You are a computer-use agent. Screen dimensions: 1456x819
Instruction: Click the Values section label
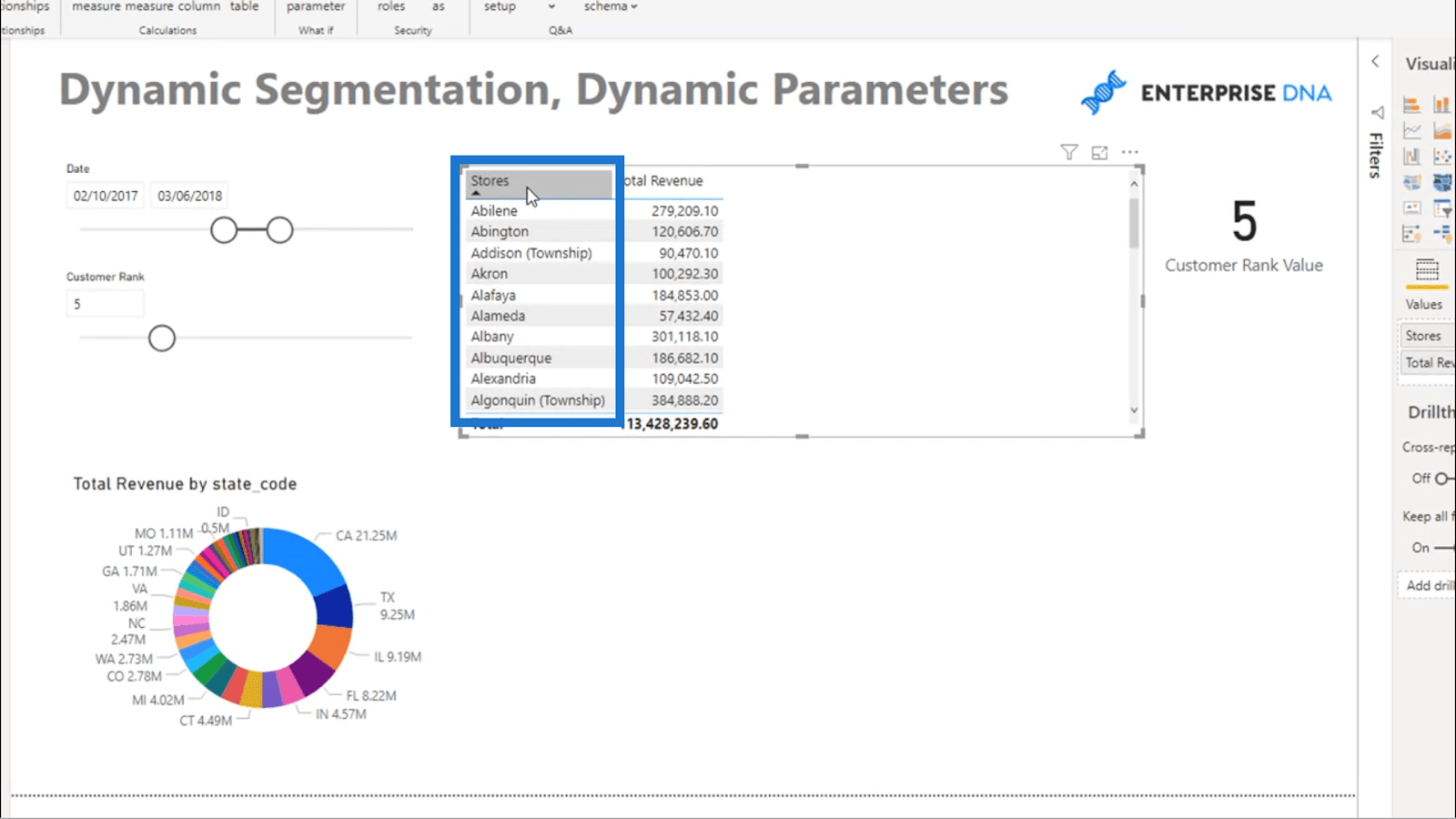coord(1423,305)
